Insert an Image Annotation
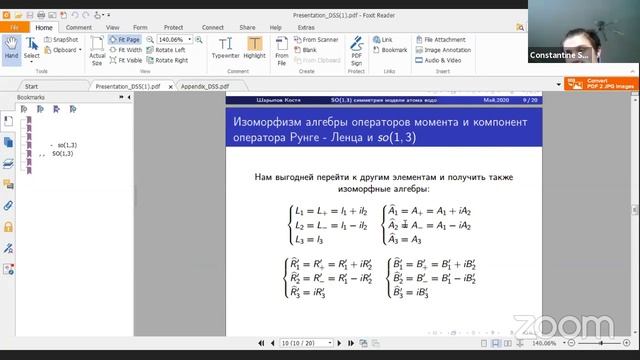 coord(443,50)
